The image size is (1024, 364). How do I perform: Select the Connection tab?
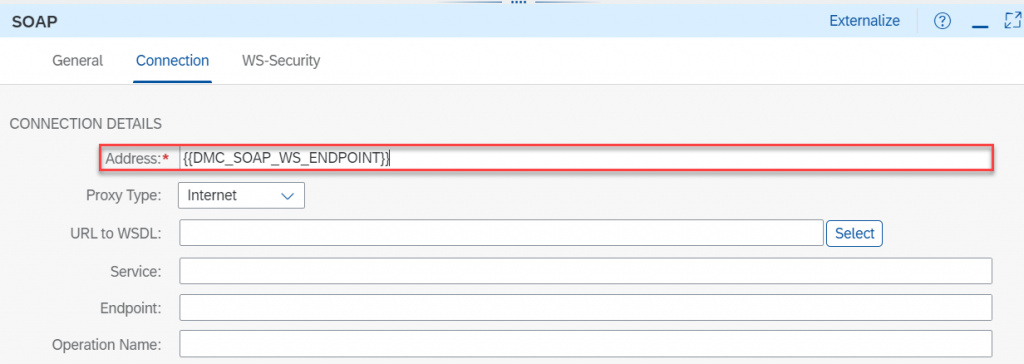point(172,61)
